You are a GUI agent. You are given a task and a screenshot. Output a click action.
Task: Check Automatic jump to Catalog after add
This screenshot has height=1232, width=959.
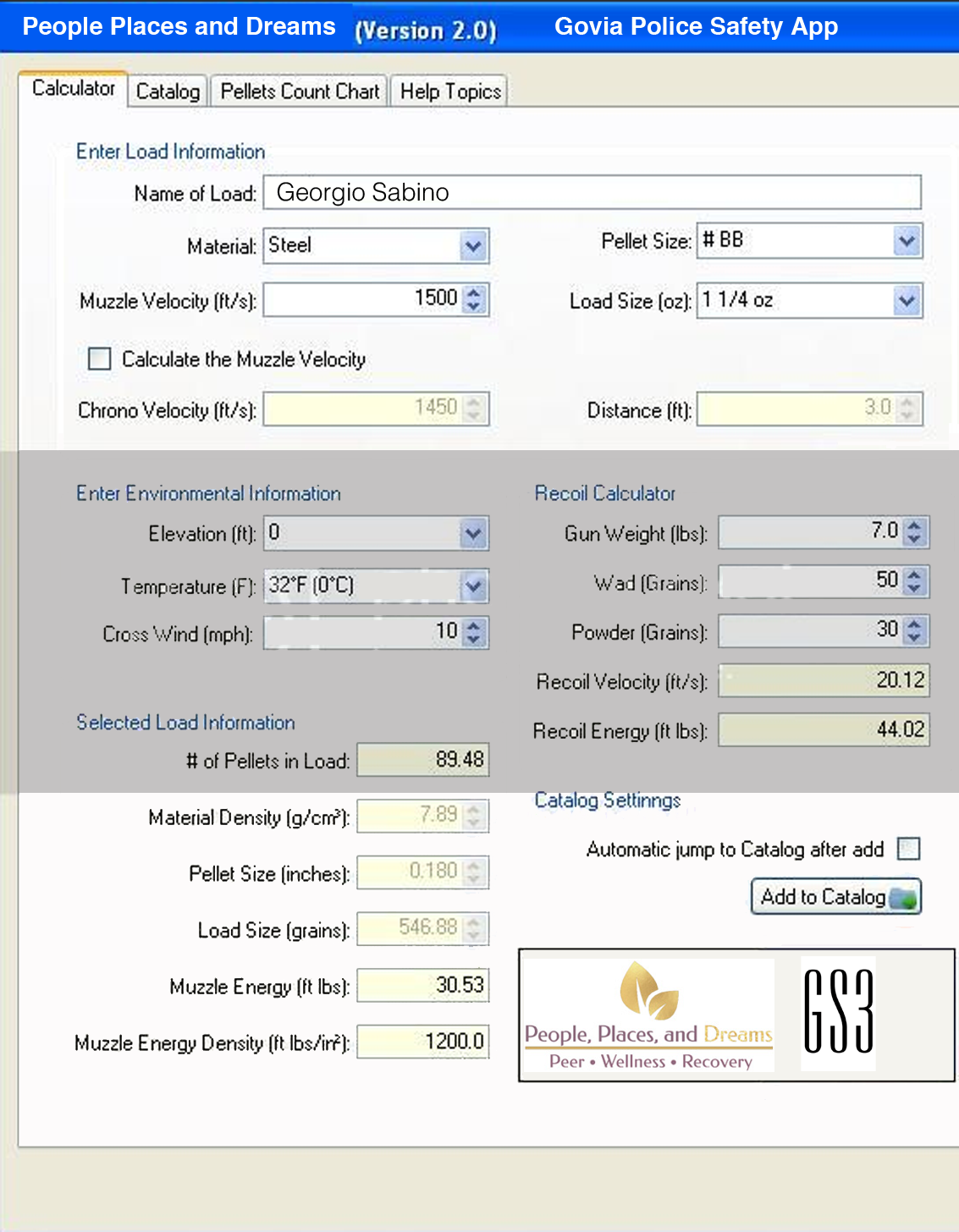[x=908, y=849]
